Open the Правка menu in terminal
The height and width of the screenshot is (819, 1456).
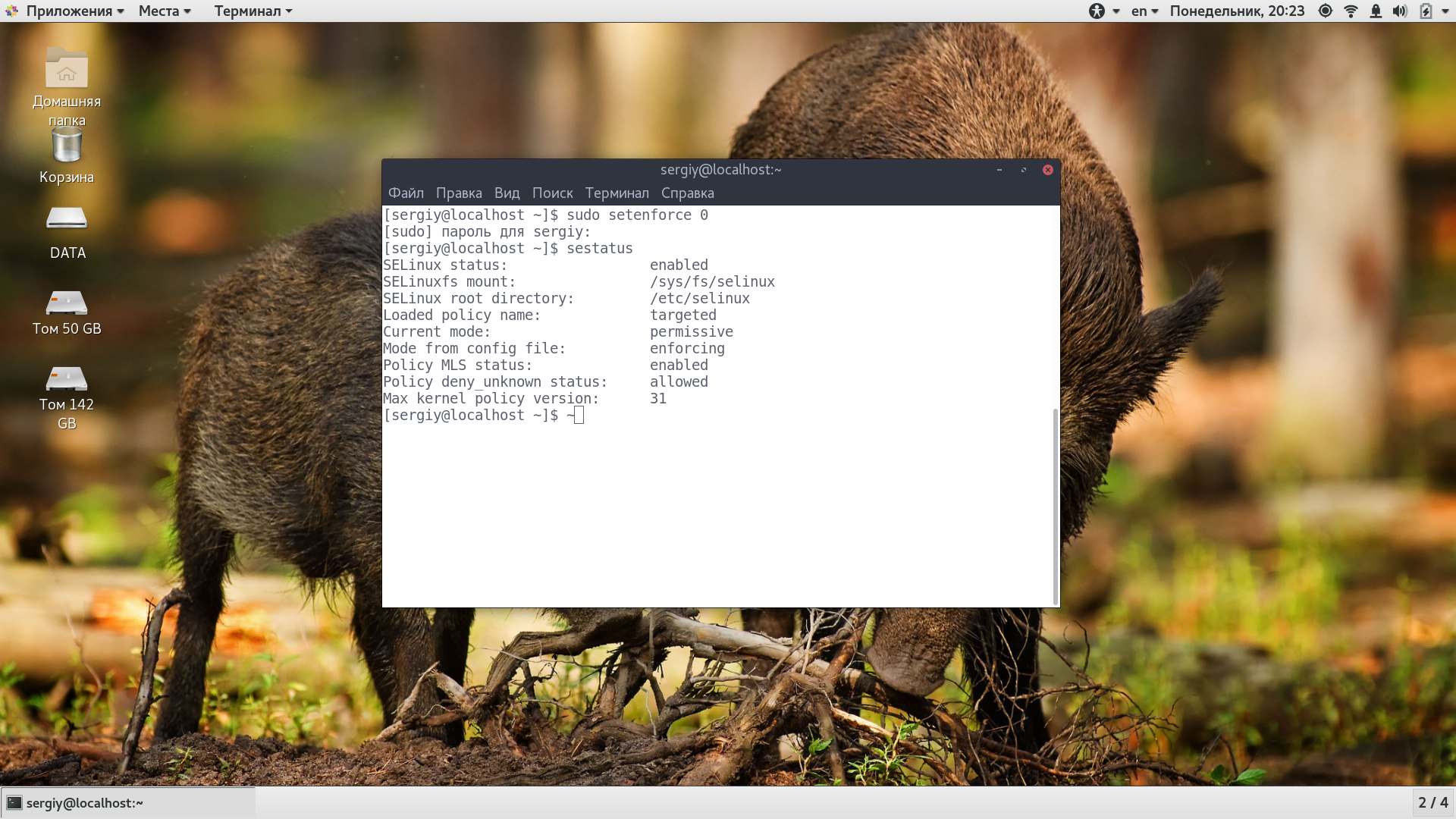pyautogui.click(x=459, y=193)
